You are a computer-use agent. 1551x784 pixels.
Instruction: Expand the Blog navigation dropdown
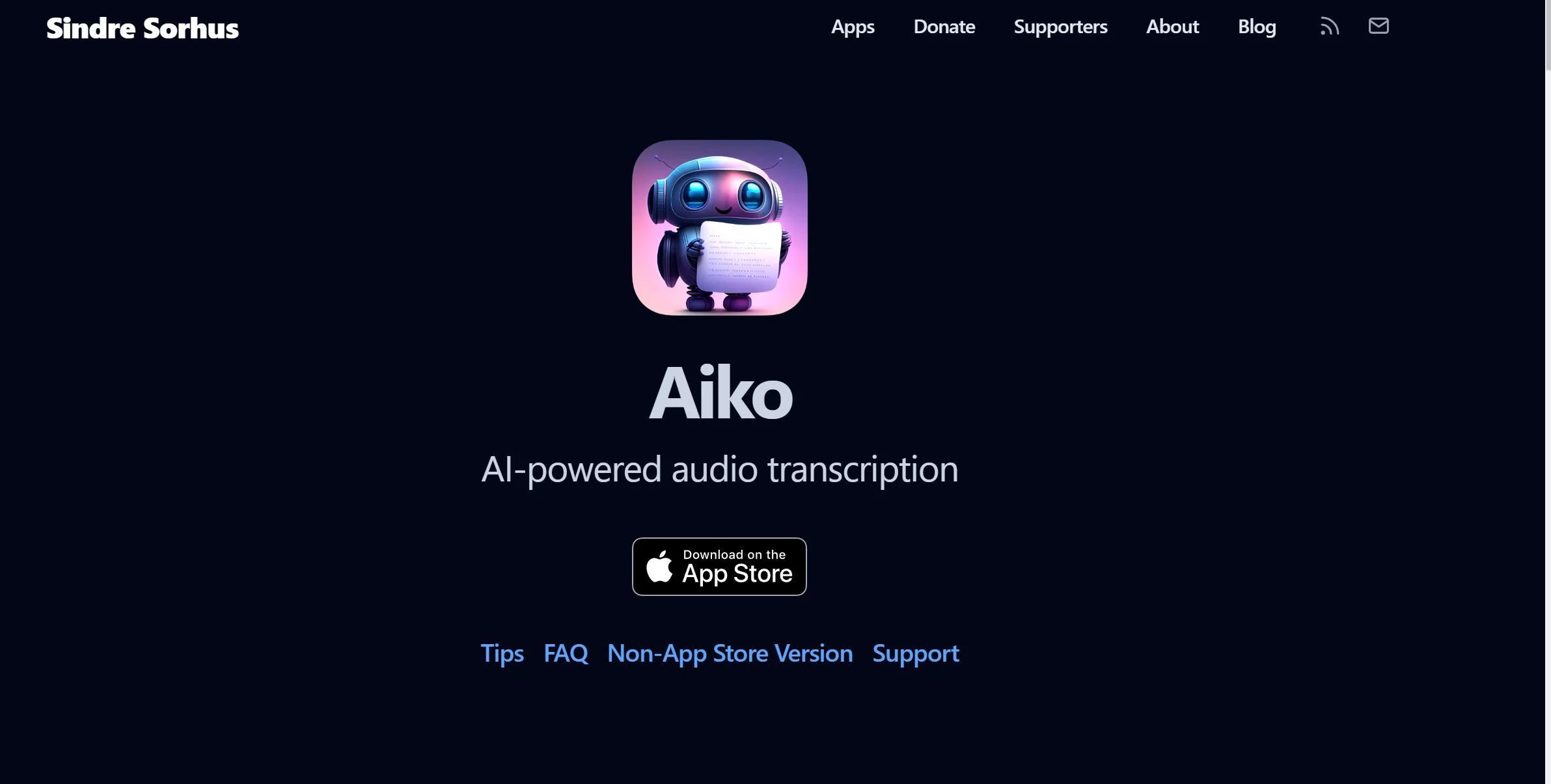(1257, 26)
